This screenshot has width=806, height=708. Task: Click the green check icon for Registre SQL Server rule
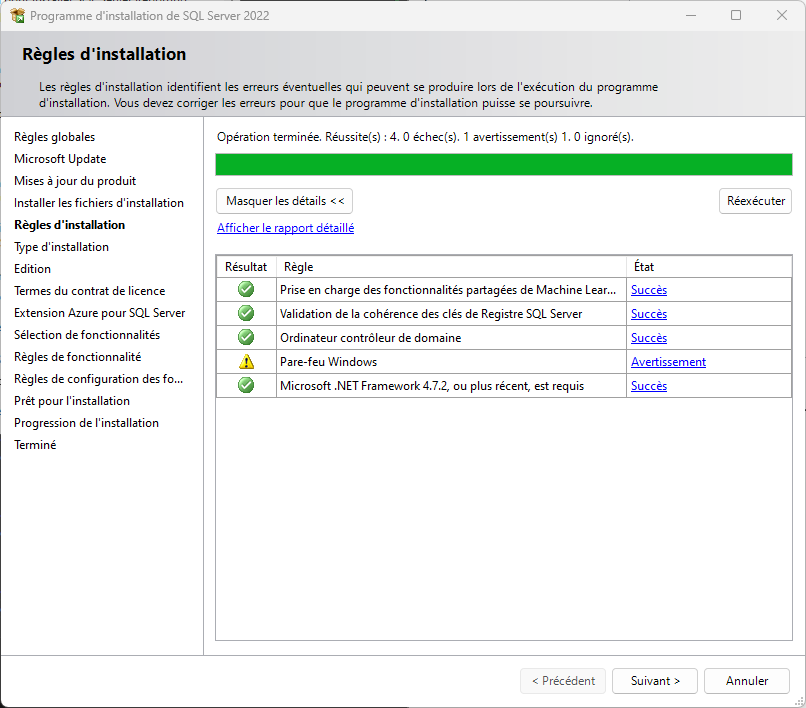[246, 313]
